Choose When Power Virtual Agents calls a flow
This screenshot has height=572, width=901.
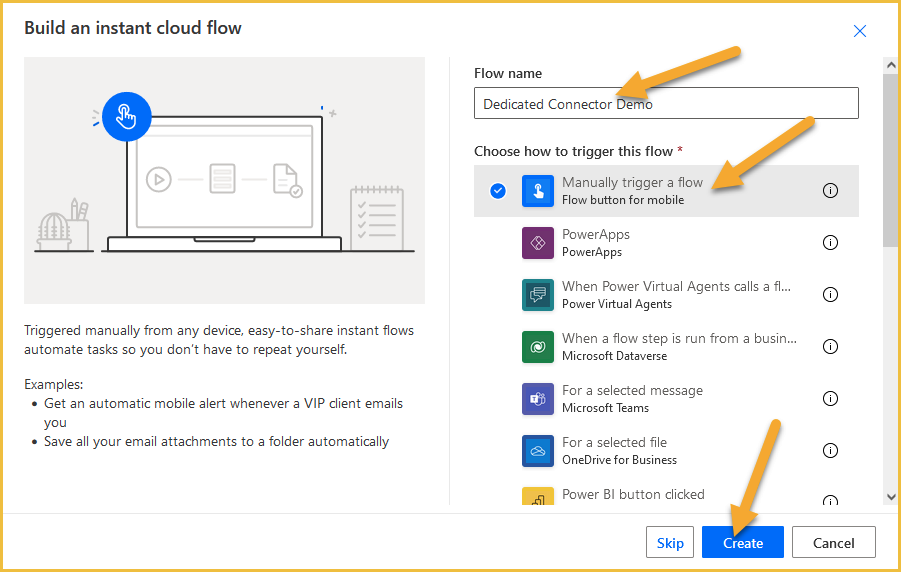click(676, 286)
